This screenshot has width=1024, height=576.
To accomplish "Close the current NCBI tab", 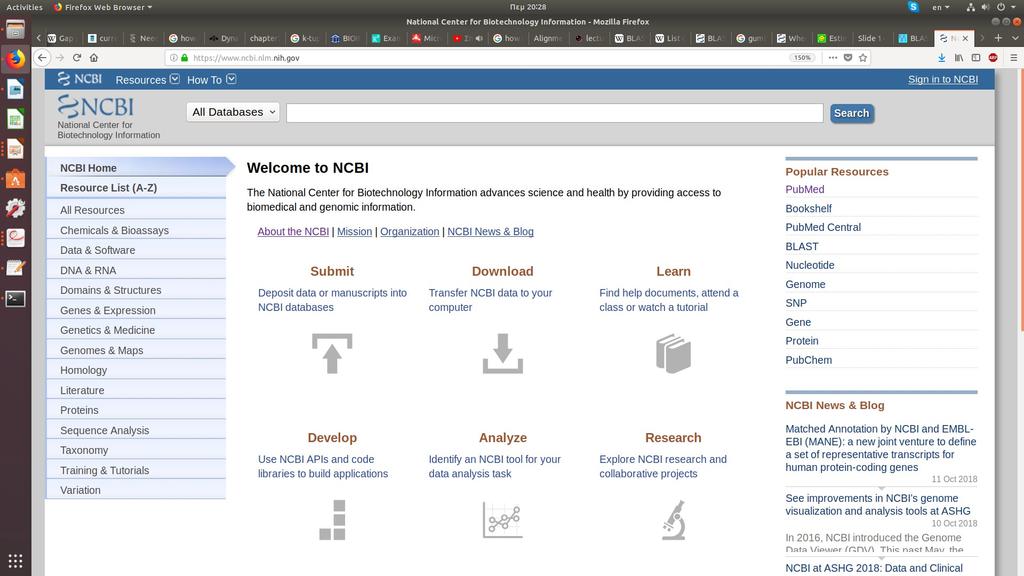I will 965,38.
